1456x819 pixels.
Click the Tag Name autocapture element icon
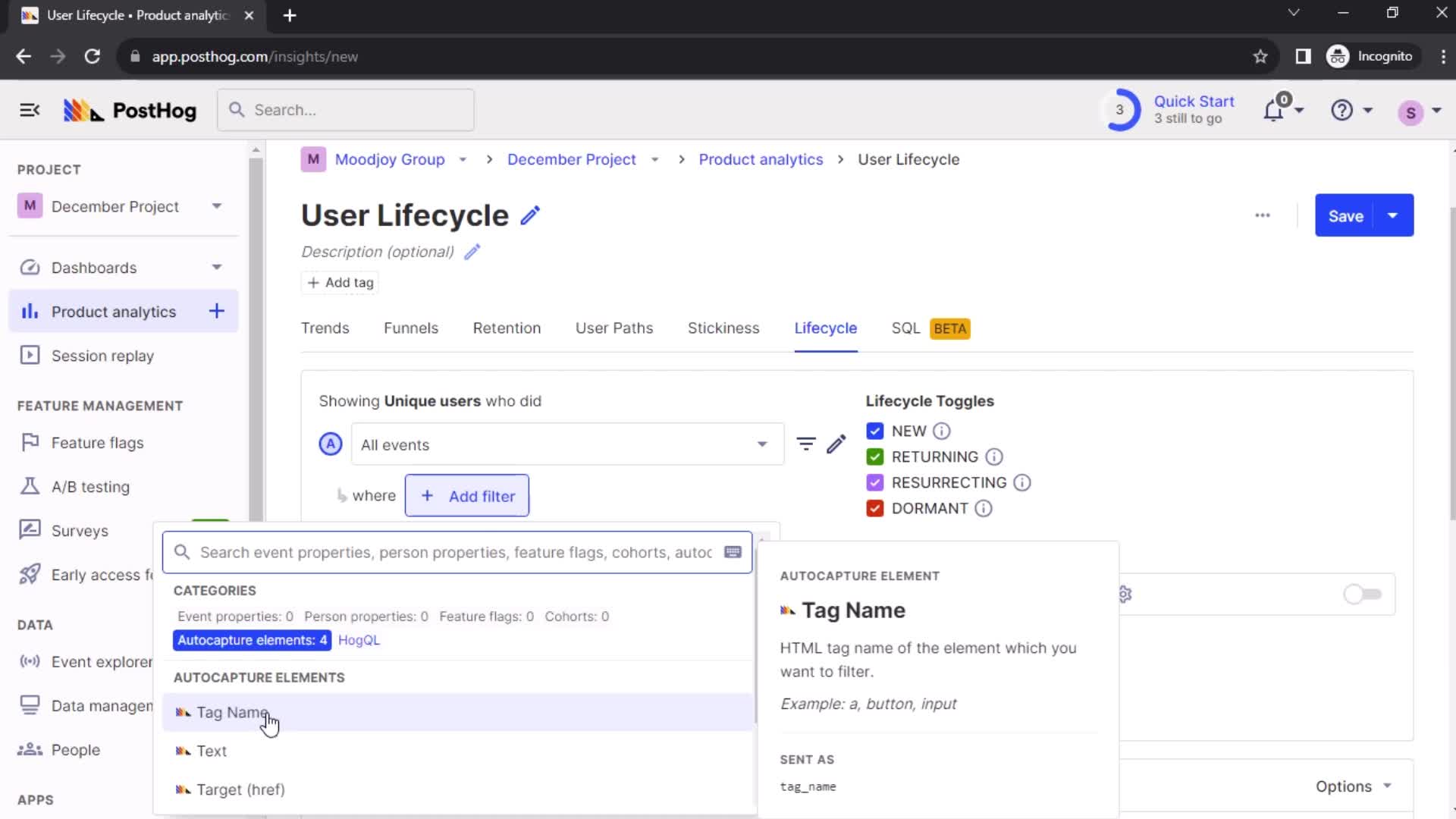pos(183,712)
